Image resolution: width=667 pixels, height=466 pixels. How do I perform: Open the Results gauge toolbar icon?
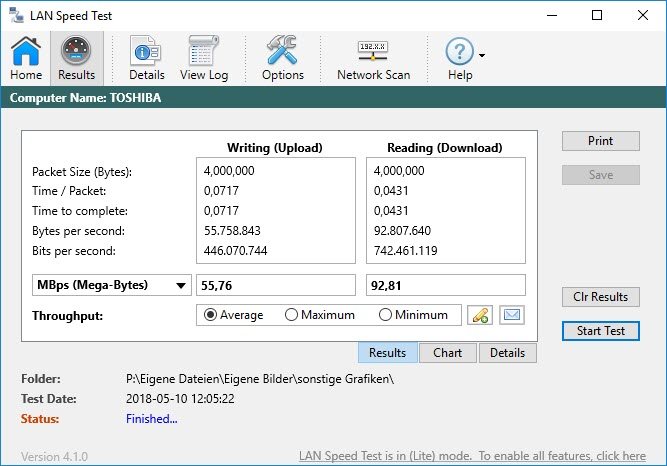pyautogui.click(x=76, y=59)
